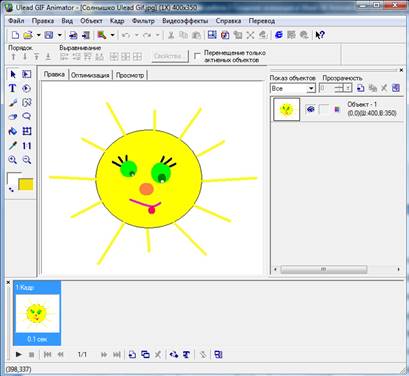Toggle visibility eye of Объект - 1
This screenshot has width=409, height=376.
click(x=310, y=109)
